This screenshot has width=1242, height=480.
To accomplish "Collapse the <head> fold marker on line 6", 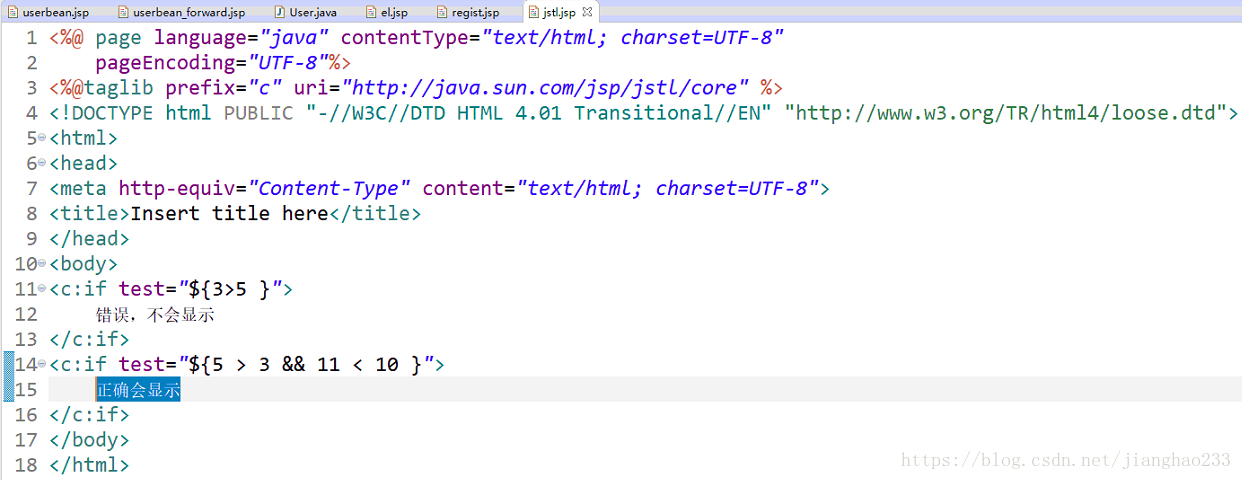I will pos(42,164).
